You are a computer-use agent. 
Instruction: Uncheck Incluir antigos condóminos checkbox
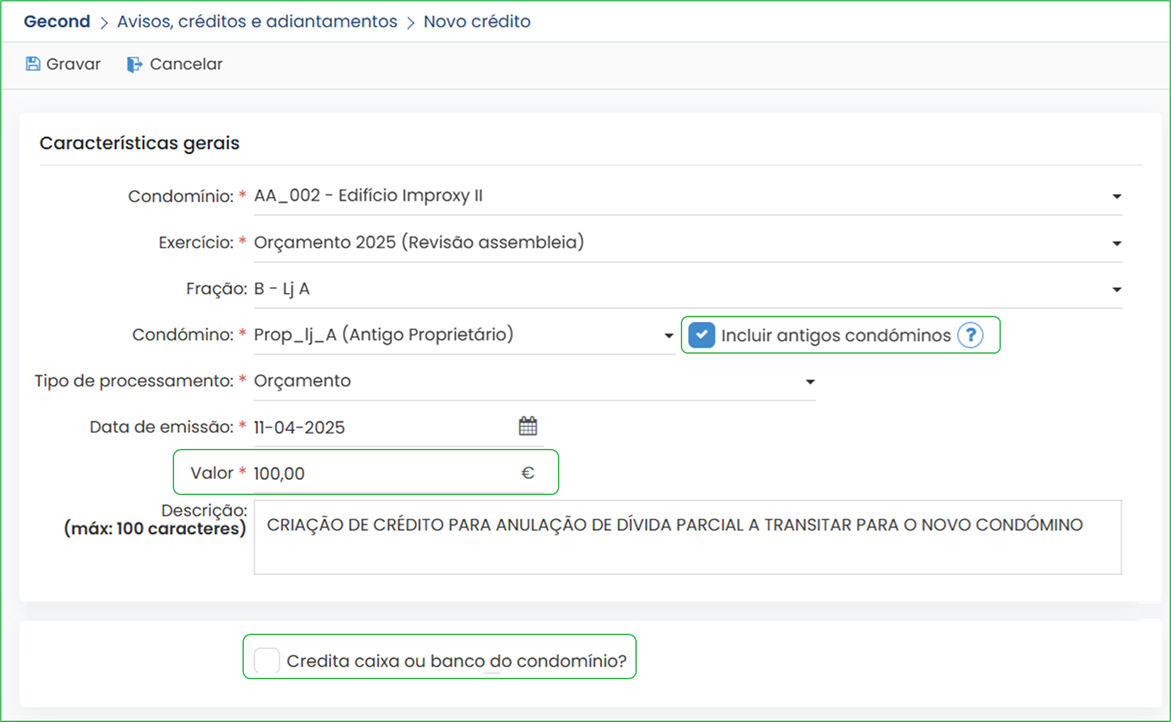click(701, 335)
